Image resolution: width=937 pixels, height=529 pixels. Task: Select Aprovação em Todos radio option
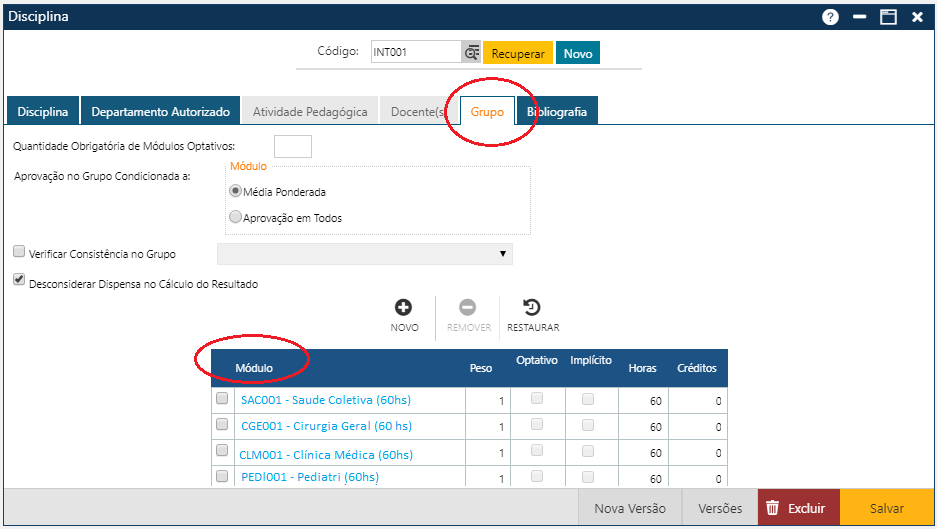pos(236,217)
